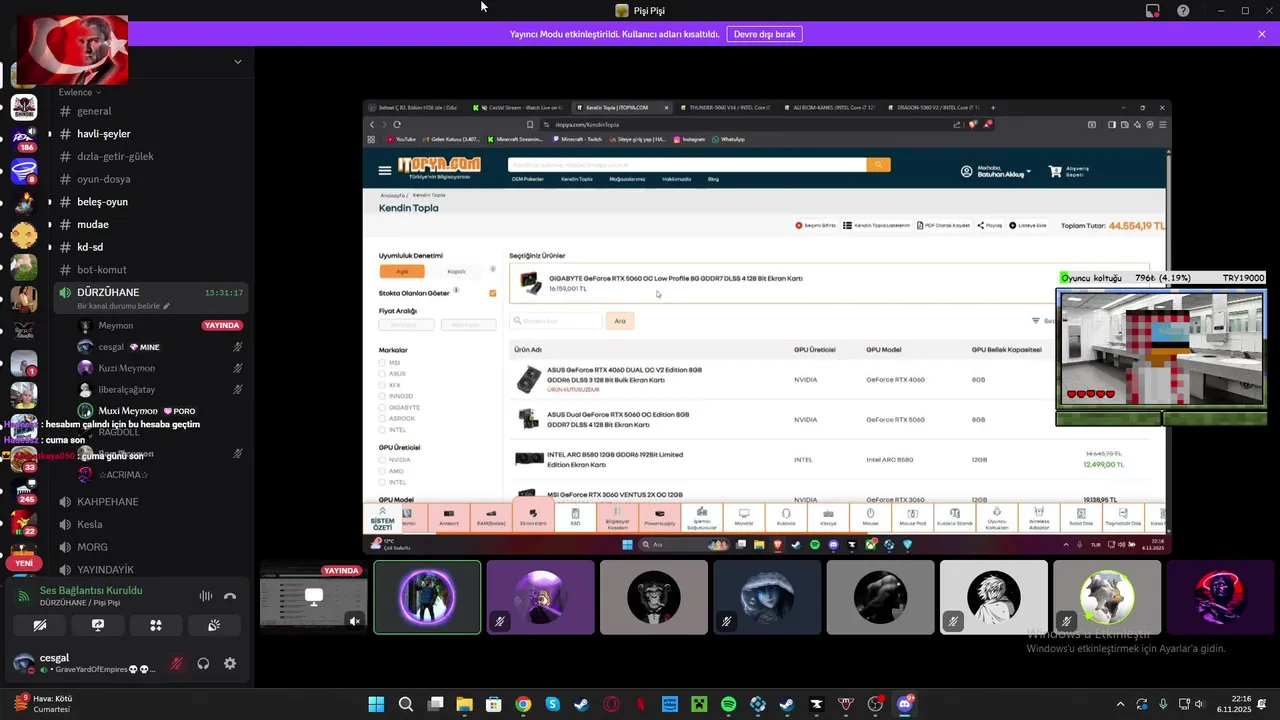Viewport: 1280px width, 720px height.
Task: Start an activity from voice panel
Action: tap(156, 625)
